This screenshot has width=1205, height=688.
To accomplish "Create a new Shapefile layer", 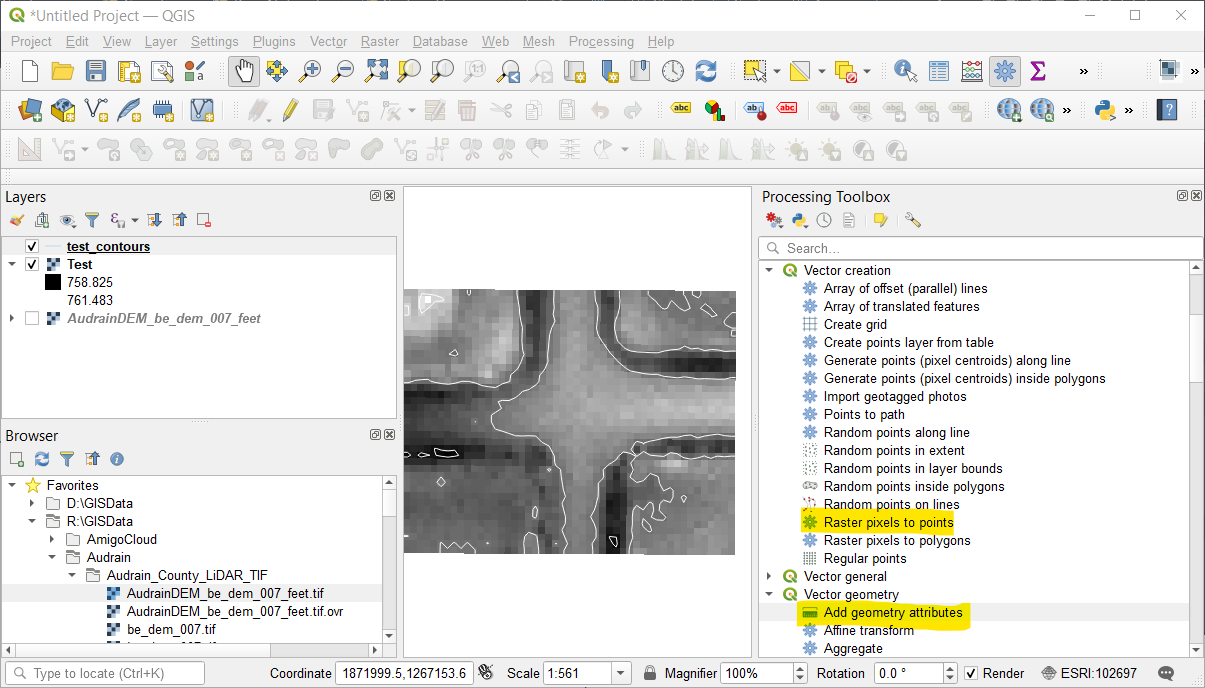I will click(95, 110).
